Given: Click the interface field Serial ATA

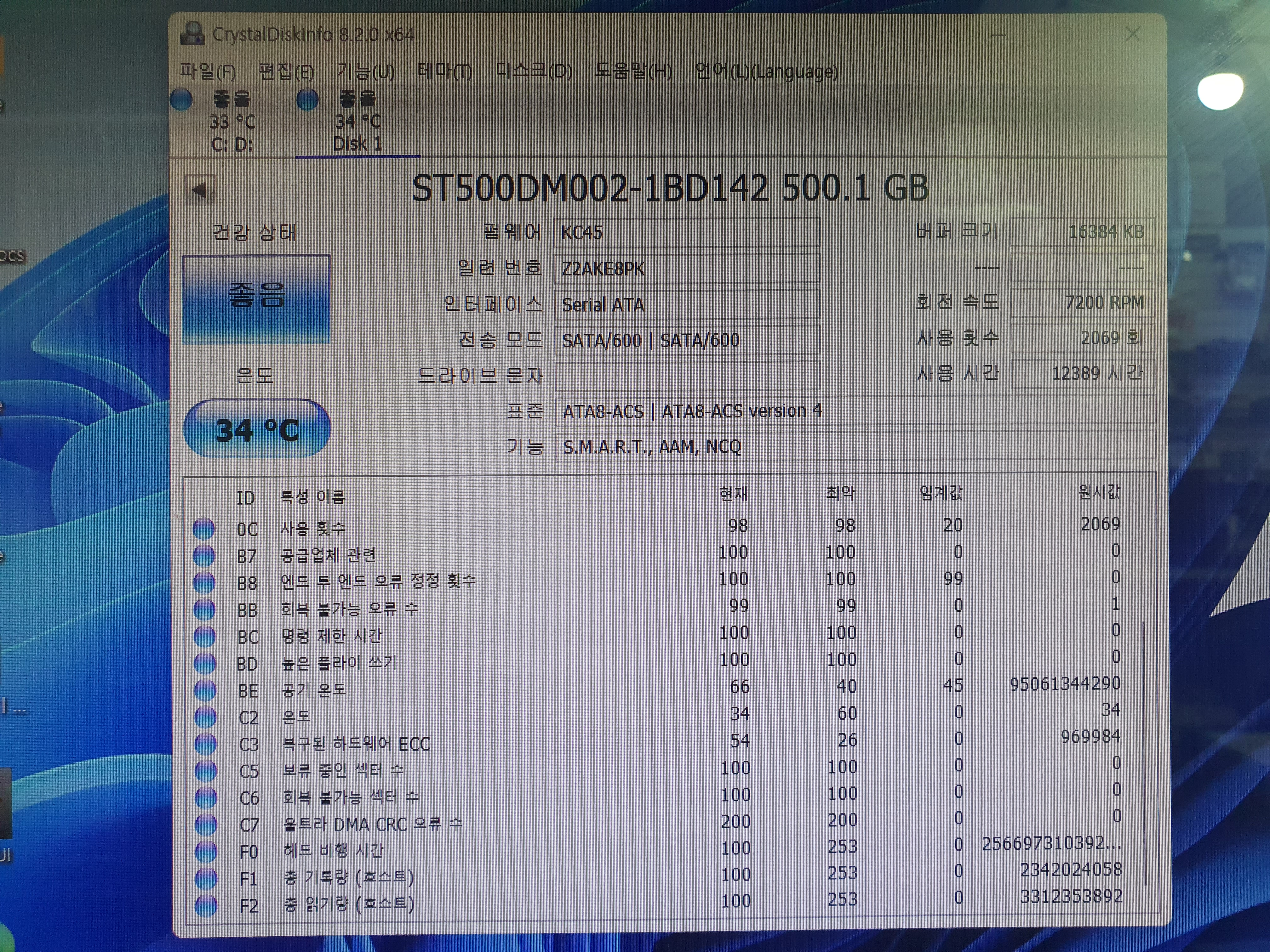Looking at the screenshot, I should (687, 304).
